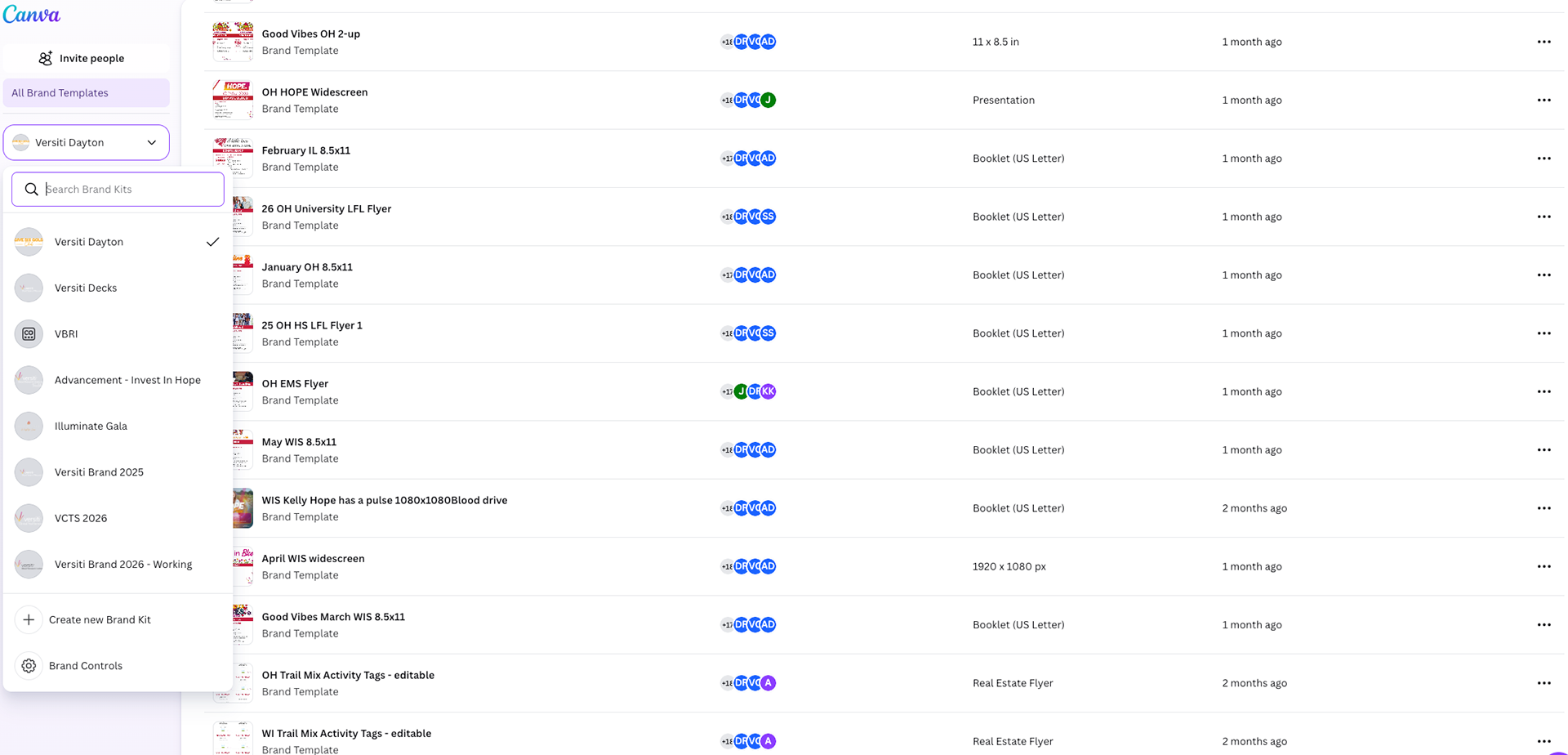This screenshot has height=755, width=1568.
Task: Open April WIS widescreen template title
Action: click(313, 559)
